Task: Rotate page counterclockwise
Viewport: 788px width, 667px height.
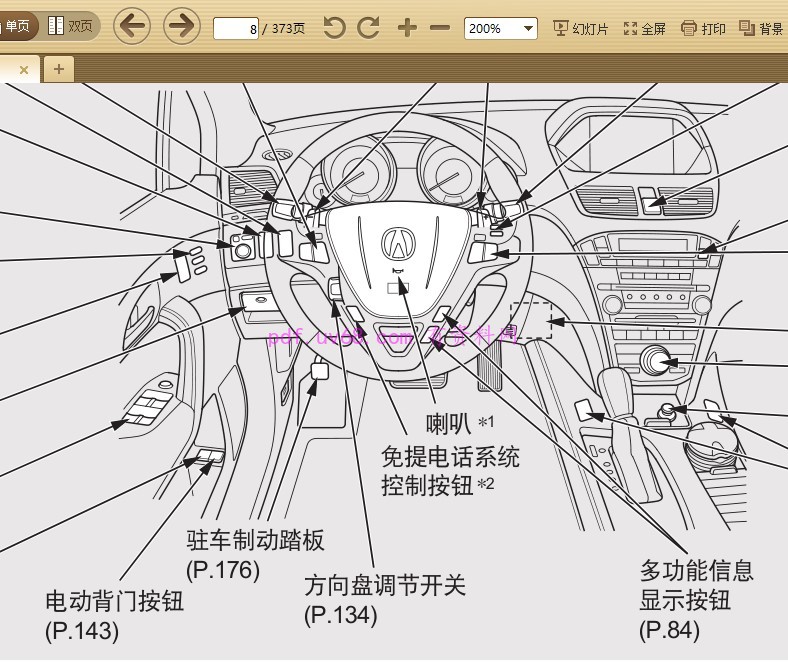Action: pos(334,28)
